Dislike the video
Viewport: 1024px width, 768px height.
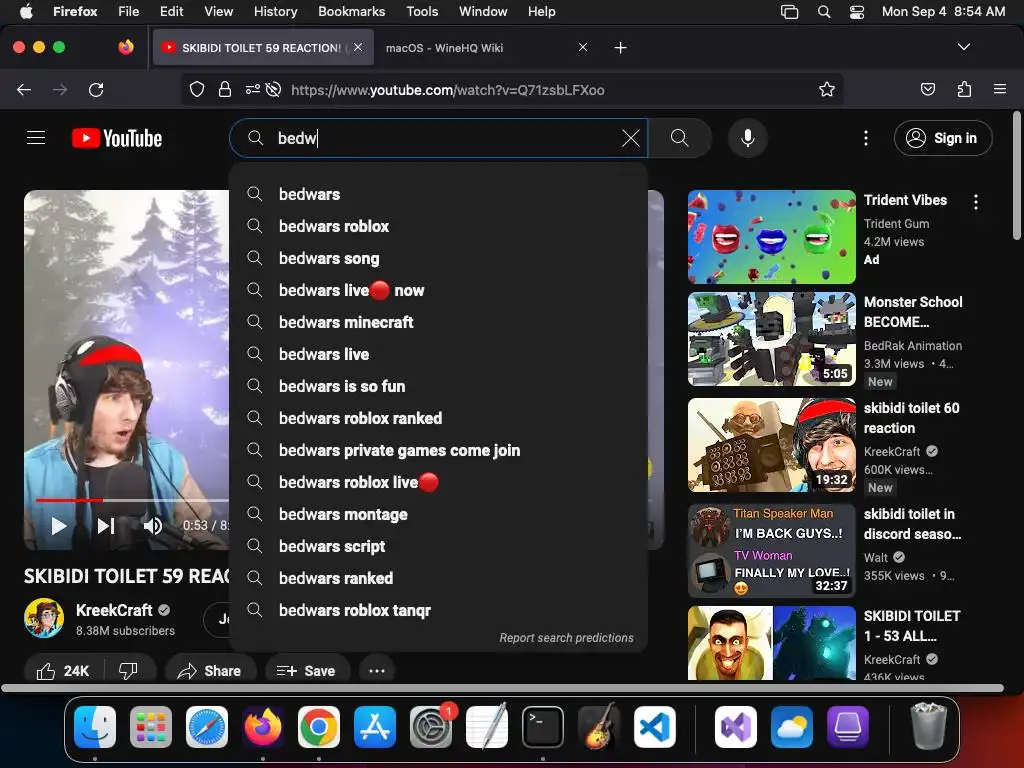click(129, 671)
